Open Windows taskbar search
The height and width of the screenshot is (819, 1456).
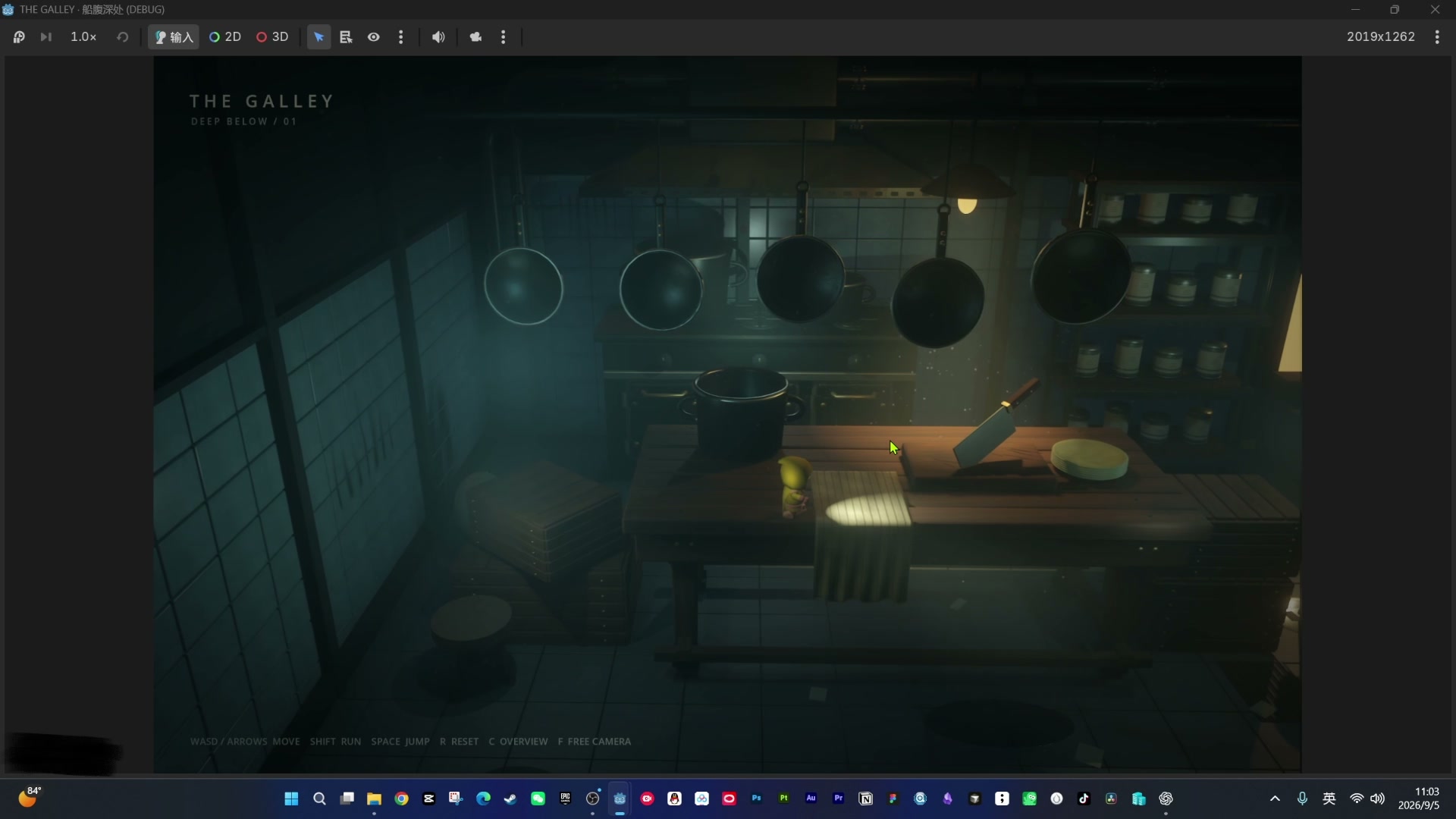click(319, 799)
